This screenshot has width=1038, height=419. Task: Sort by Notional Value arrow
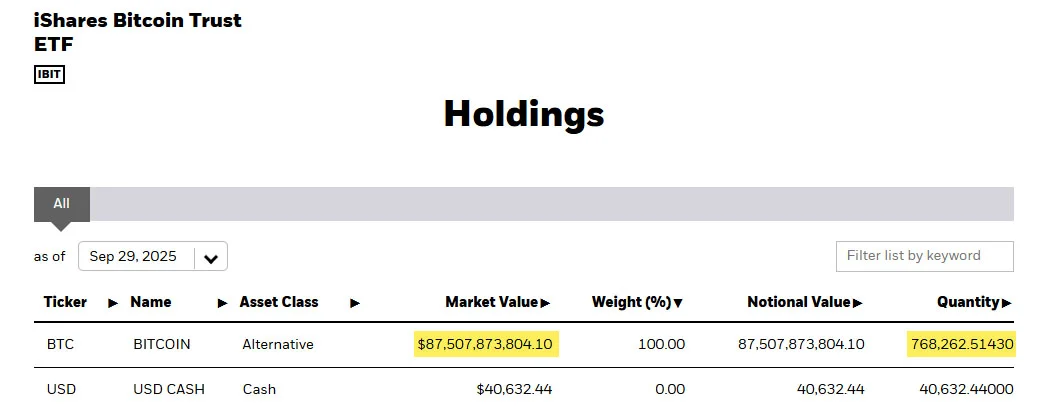[x=858, y=302]
